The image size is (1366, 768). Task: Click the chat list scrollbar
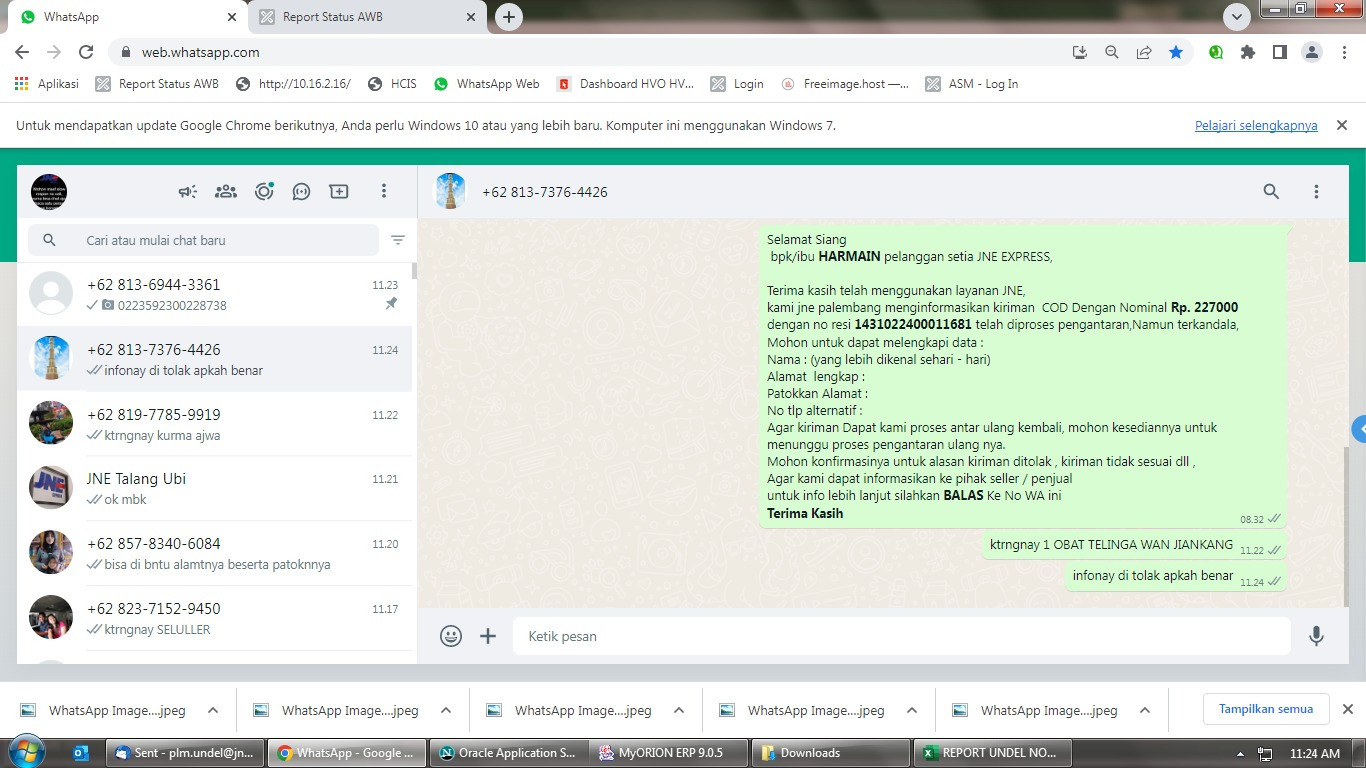point(414,270)
